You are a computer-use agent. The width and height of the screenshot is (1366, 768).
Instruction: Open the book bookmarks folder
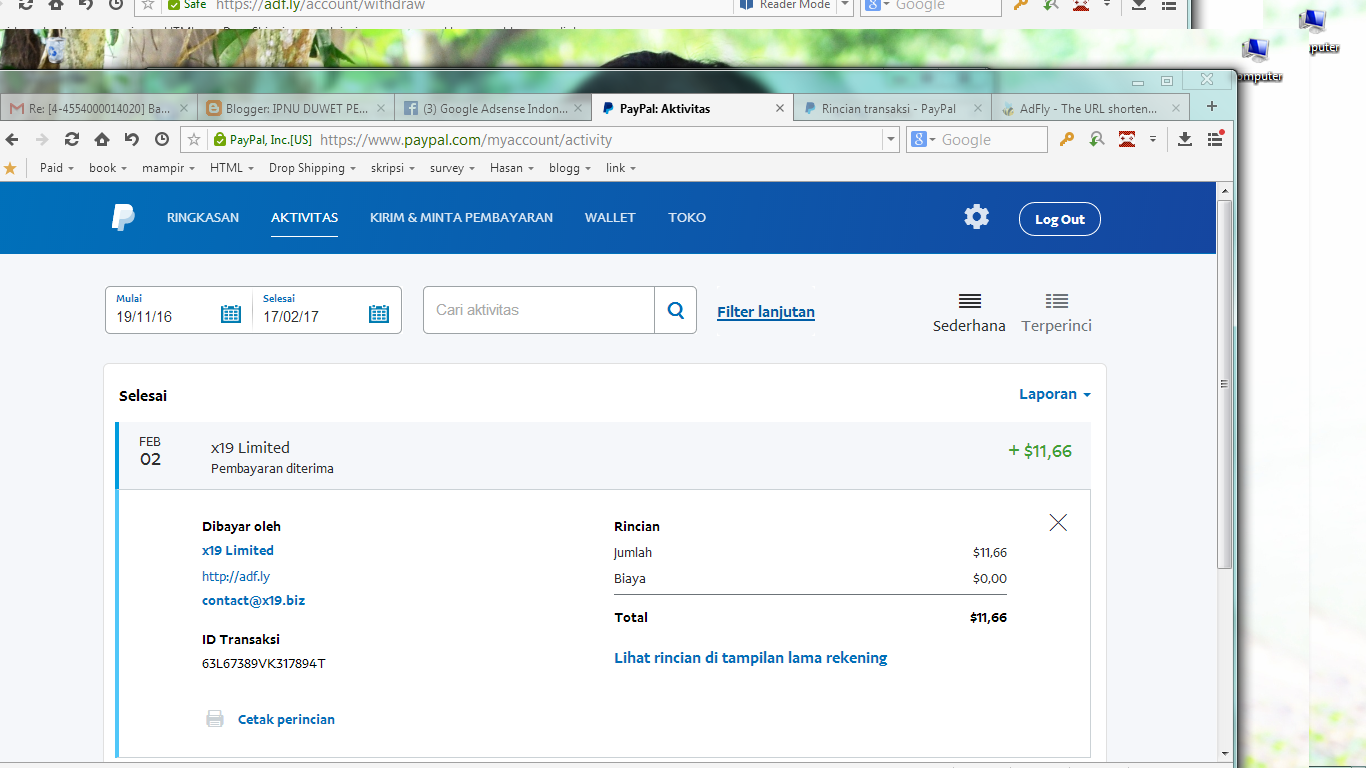107,168
